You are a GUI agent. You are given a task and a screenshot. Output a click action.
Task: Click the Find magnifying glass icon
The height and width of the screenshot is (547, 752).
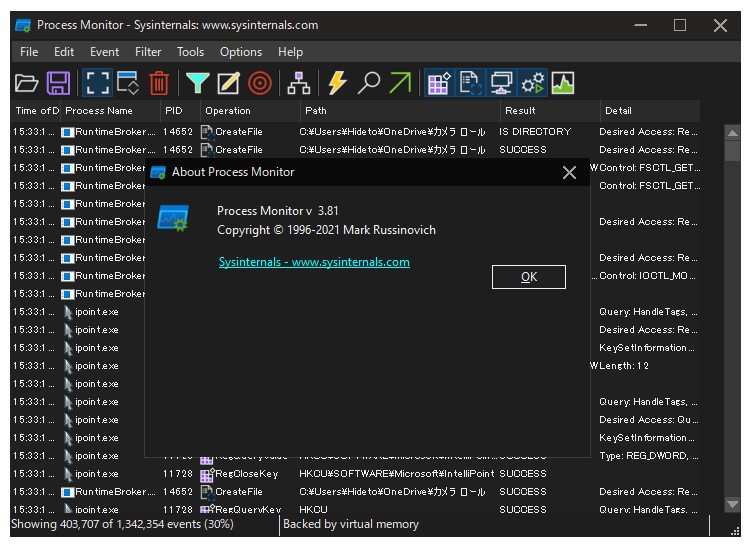(369, 83)
